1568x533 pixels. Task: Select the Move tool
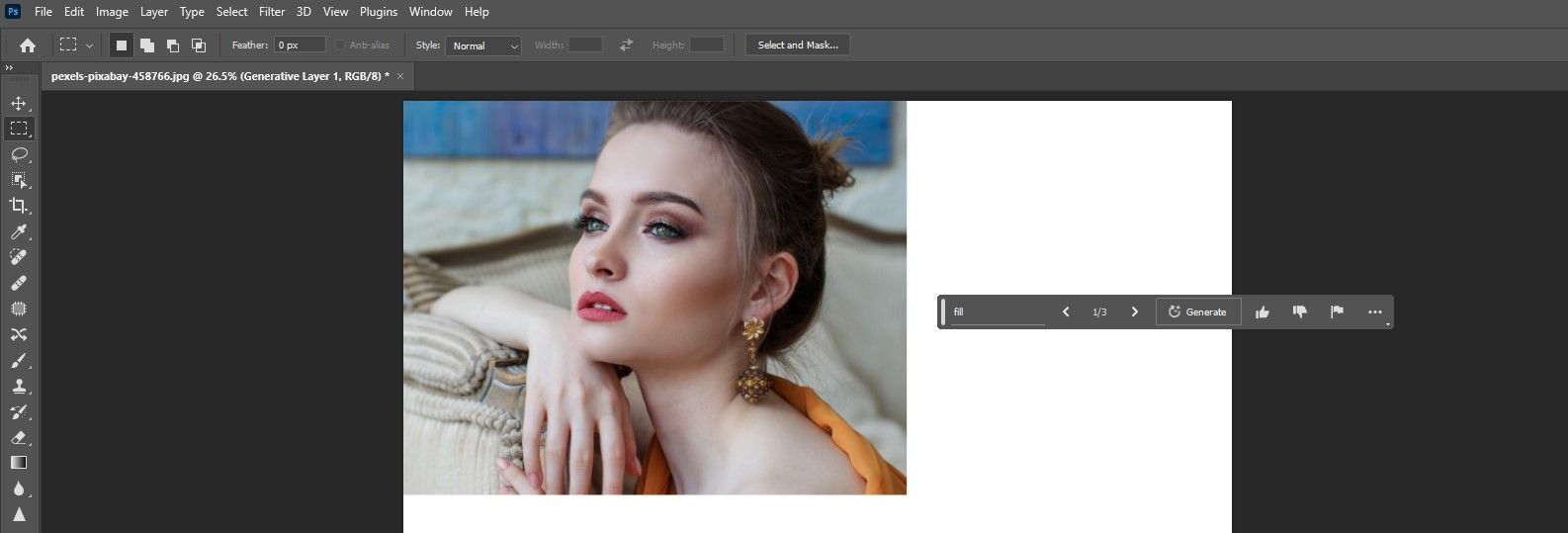coord(19,103)
